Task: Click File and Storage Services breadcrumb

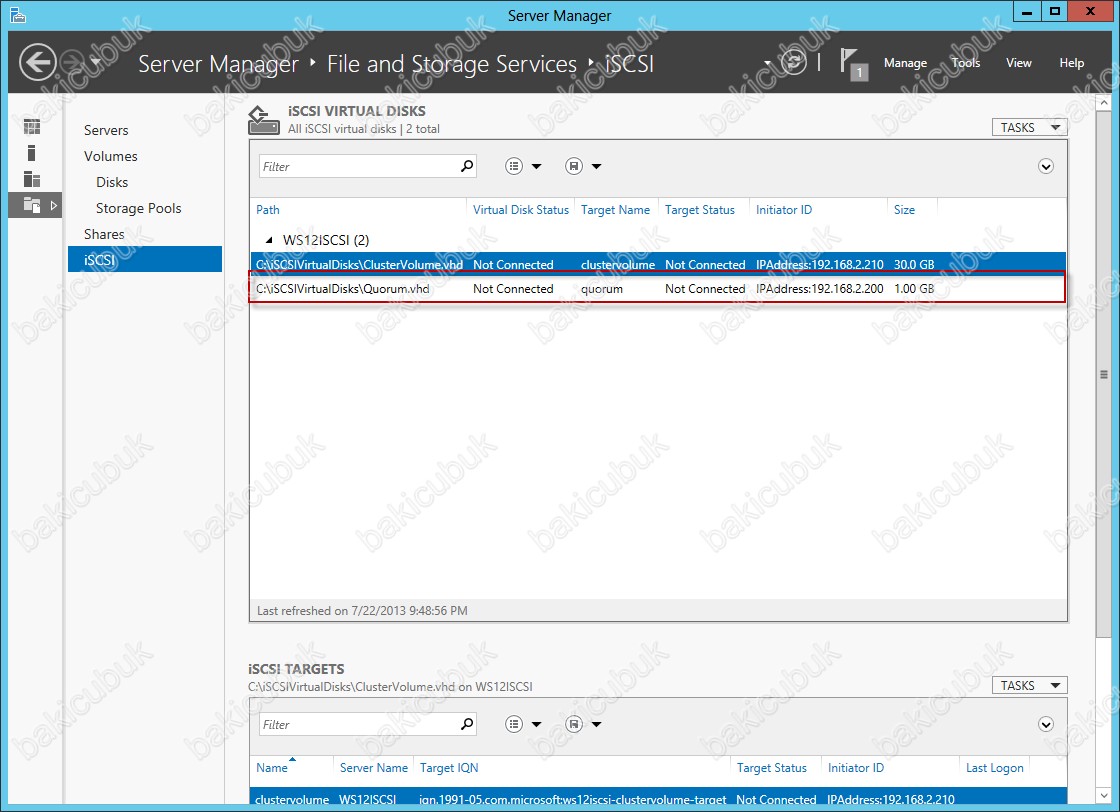Action: pyautogui.click(x=451, y=64)
